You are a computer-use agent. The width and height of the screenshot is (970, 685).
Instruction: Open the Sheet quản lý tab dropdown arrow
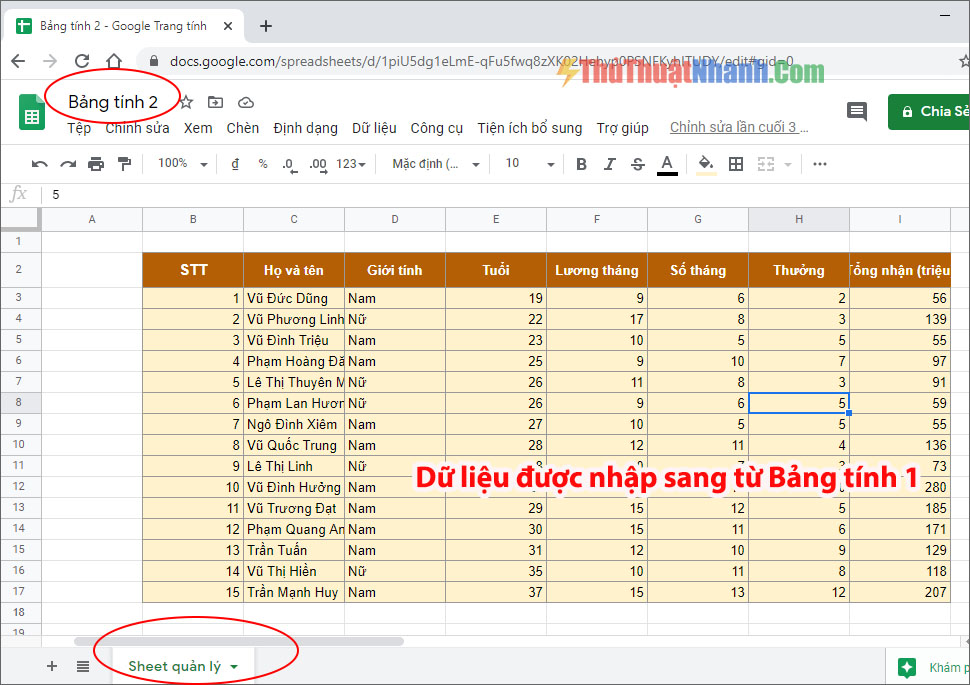click(x=234, y=667)
